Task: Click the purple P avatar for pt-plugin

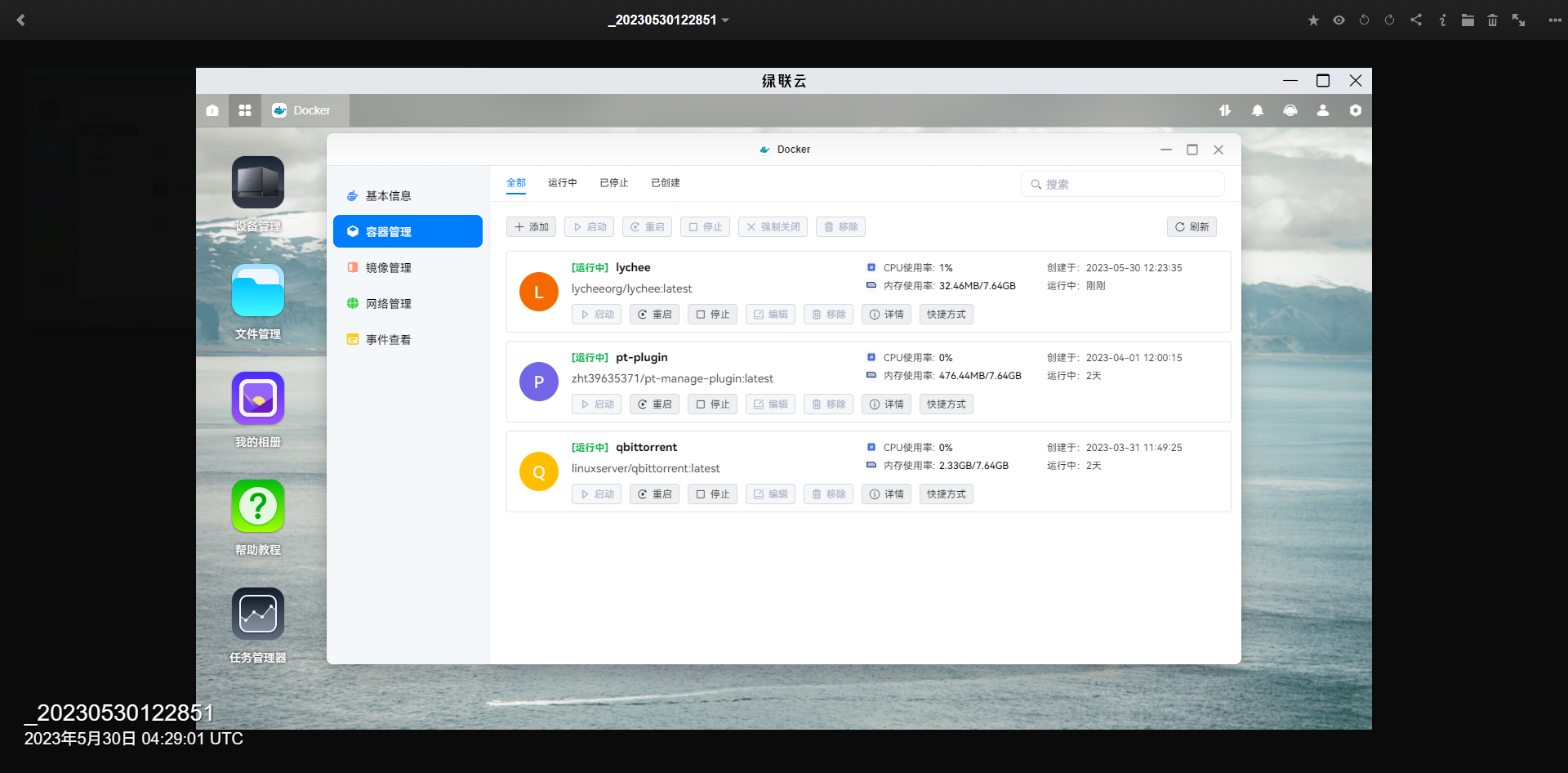Action: [539, 382]
